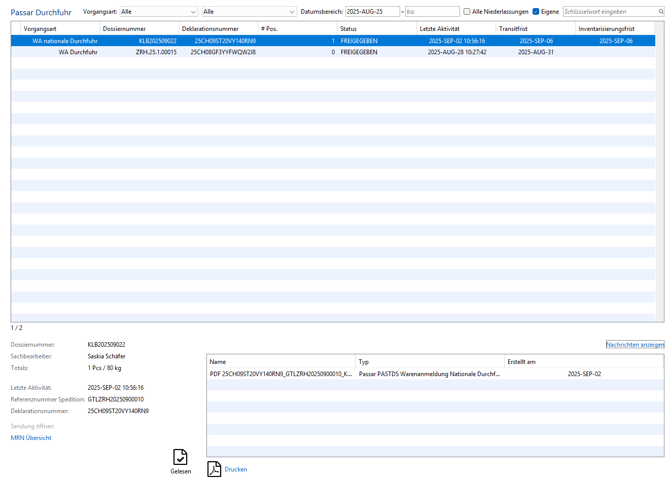Click document creation date 2025-SEP-02
Image resolution: width=670 pixels, height=479 pixels.
click(x=584, y=373)
